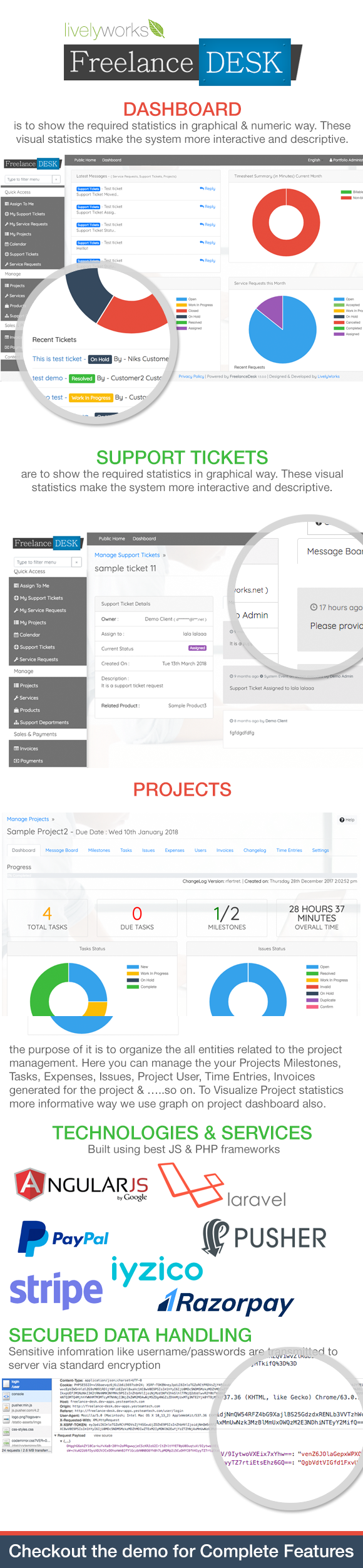Toggle Billable legend in Timesheet Summary chart
This screenshot has width=363, height=1568.
click(x=352, y=192)
